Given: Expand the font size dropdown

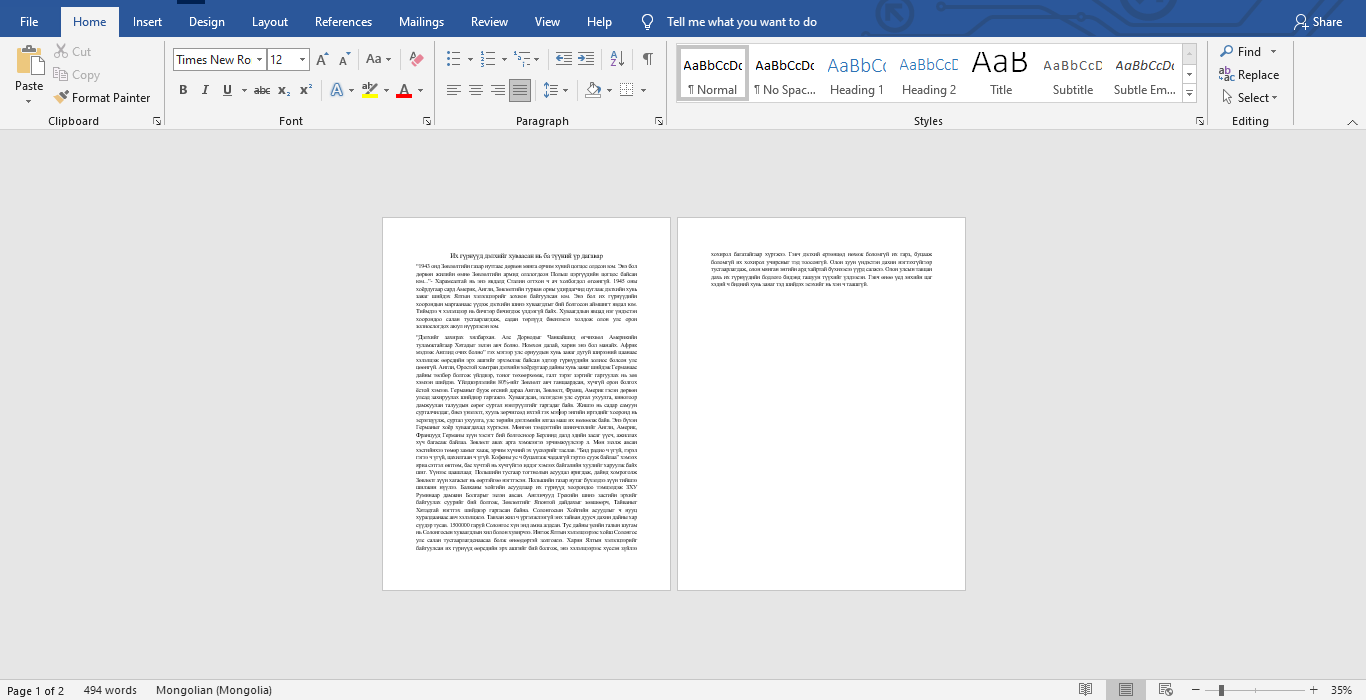Looking at the screenshot, I should [x=303, y=60].
